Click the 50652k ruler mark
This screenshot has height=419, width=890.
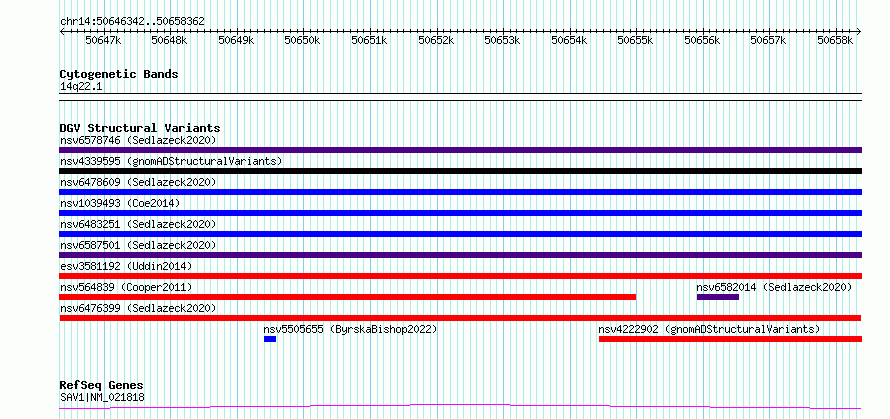click(436, 40)
